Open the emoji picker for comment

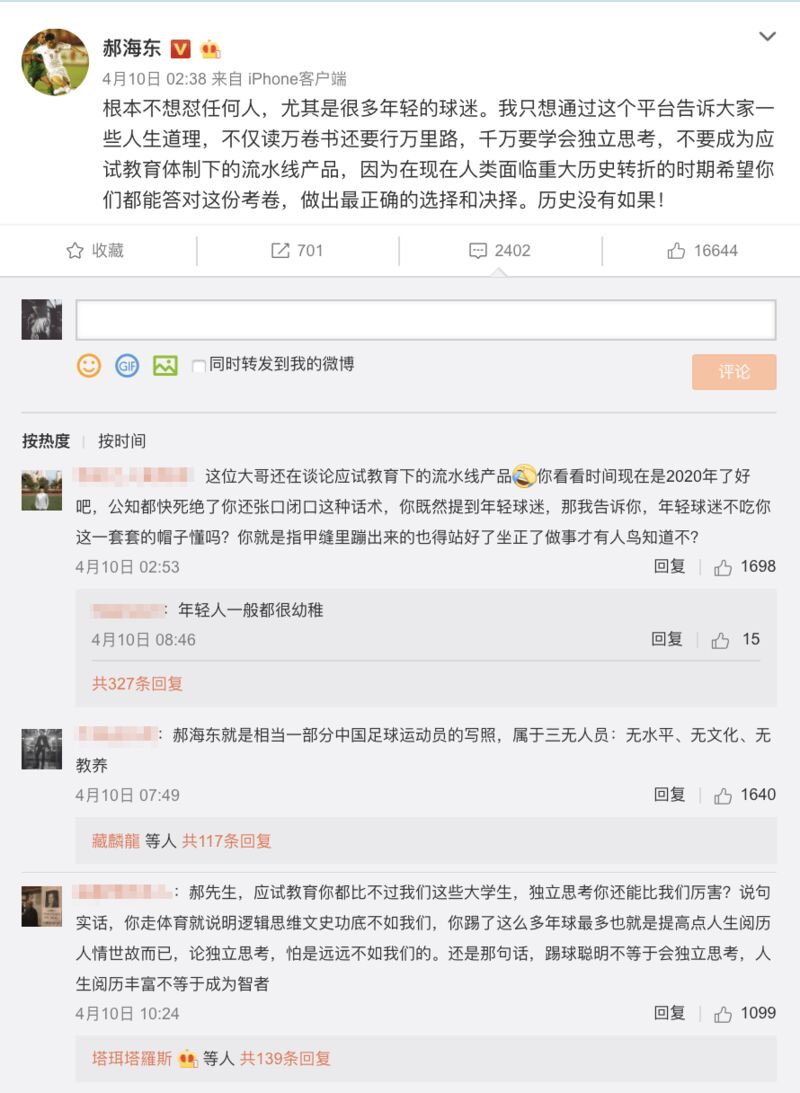click(x=89, y=365)
